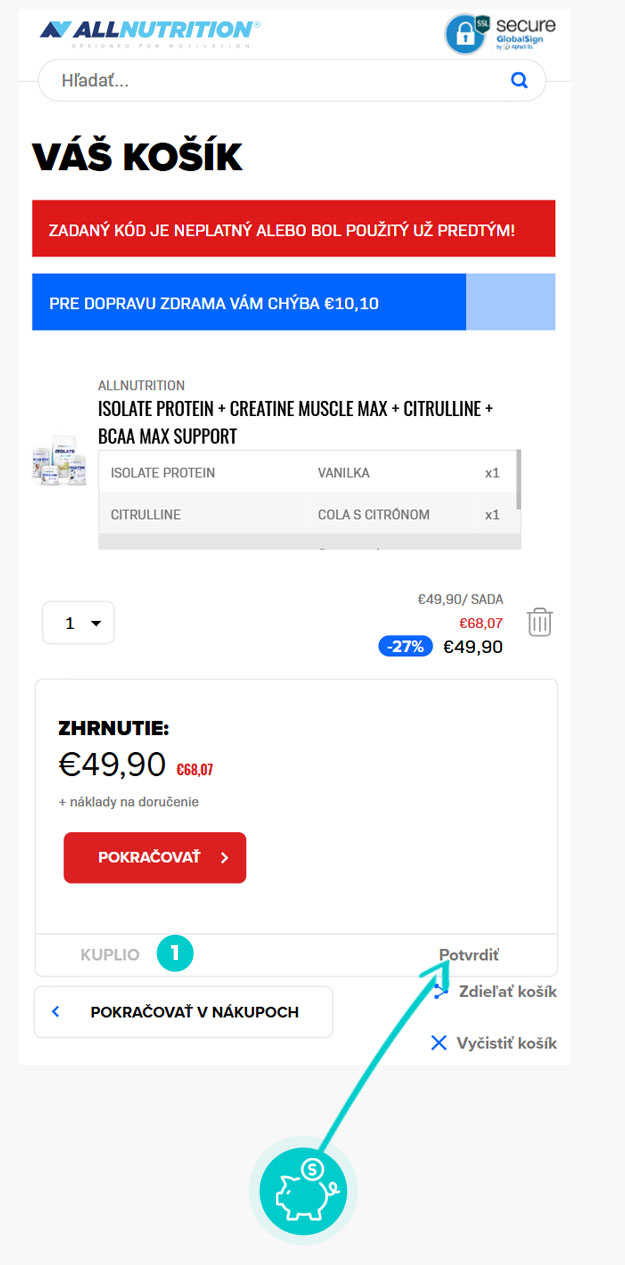Click Pokračovať v nákupoch button

[183, 1012]
